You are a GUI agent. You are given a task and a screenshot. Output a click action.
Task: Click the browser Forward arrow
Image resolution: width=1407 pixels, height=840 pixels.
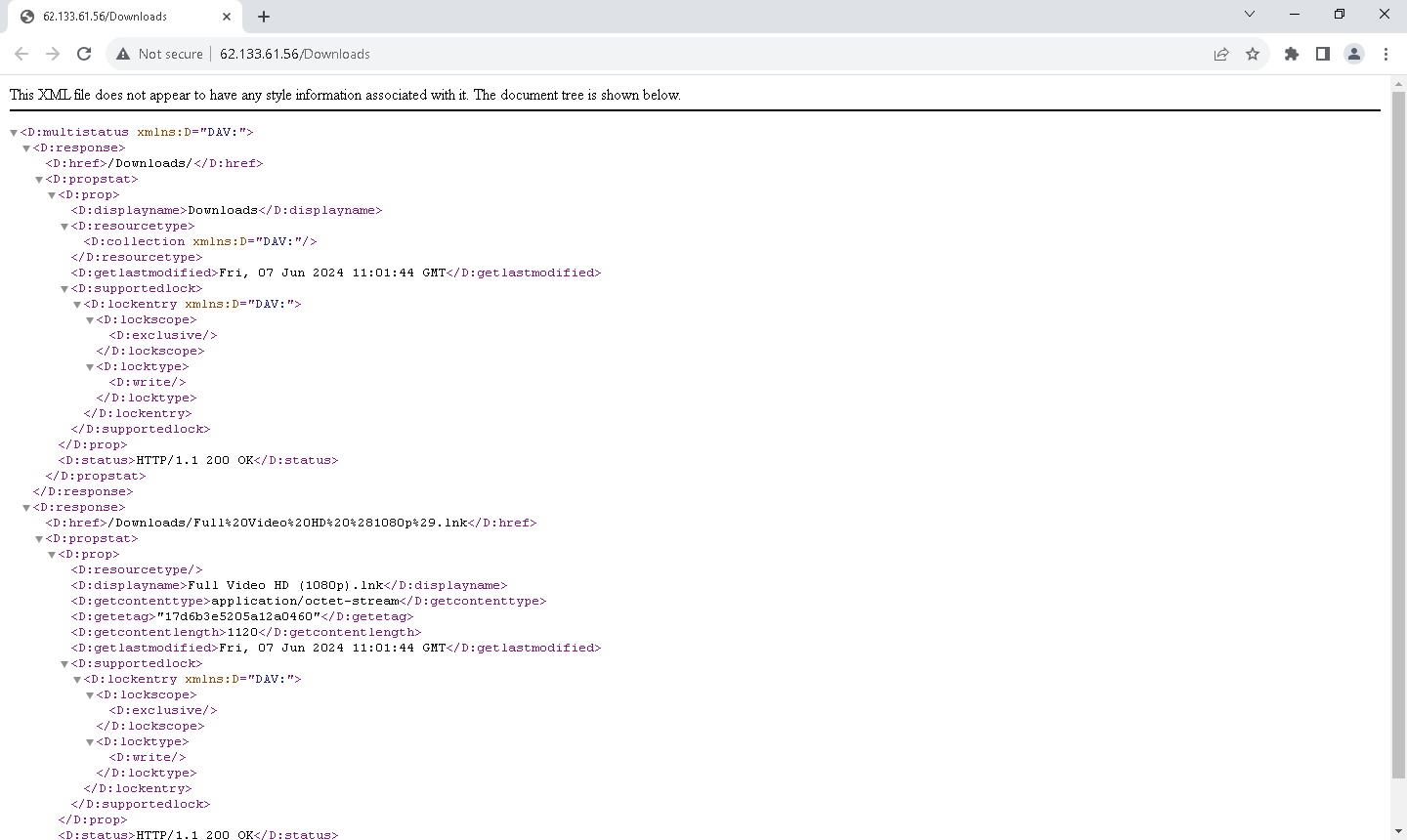(x=53, y=54)
